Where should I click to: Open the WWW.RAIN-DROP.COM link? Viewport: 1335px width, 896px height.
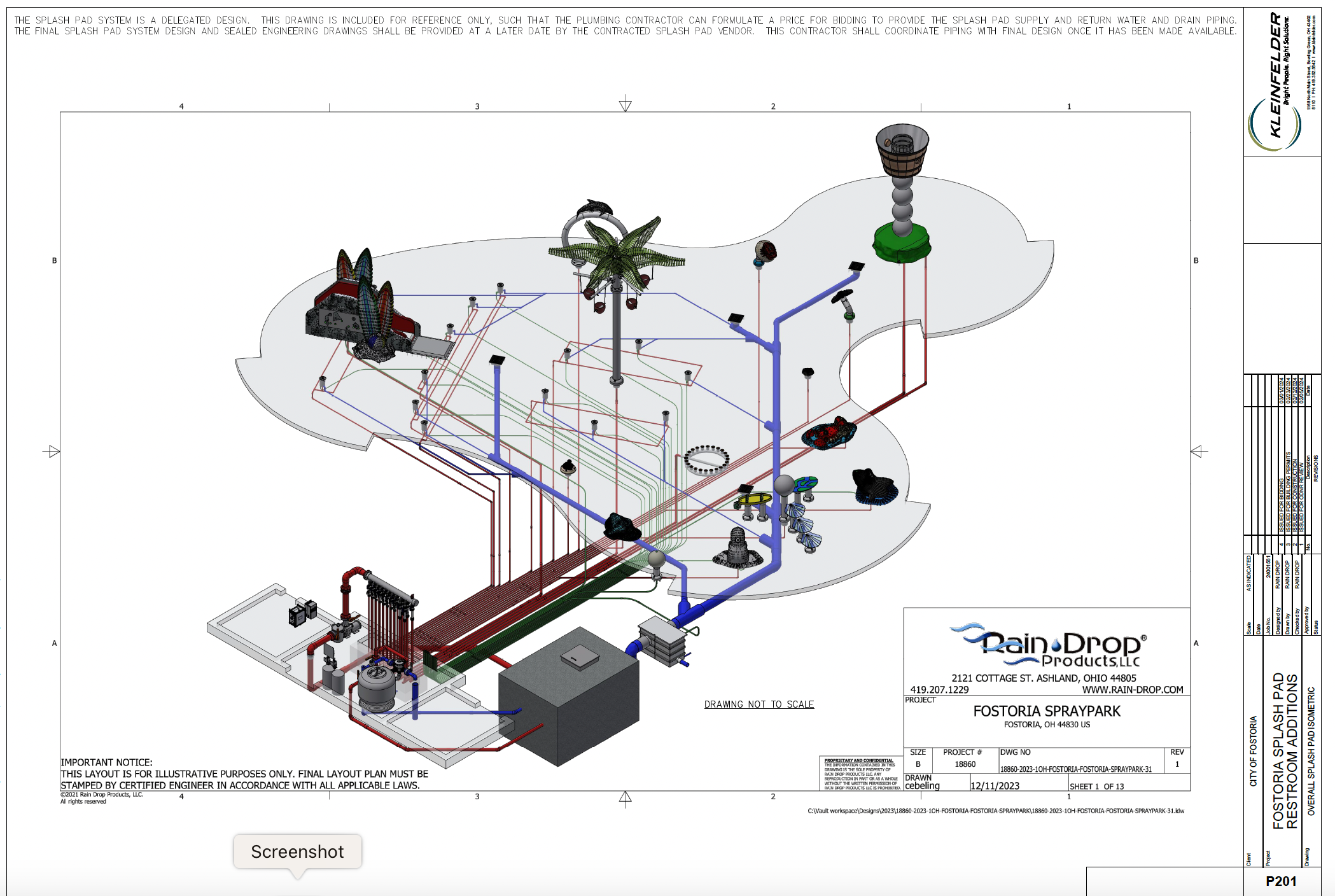1132,690
